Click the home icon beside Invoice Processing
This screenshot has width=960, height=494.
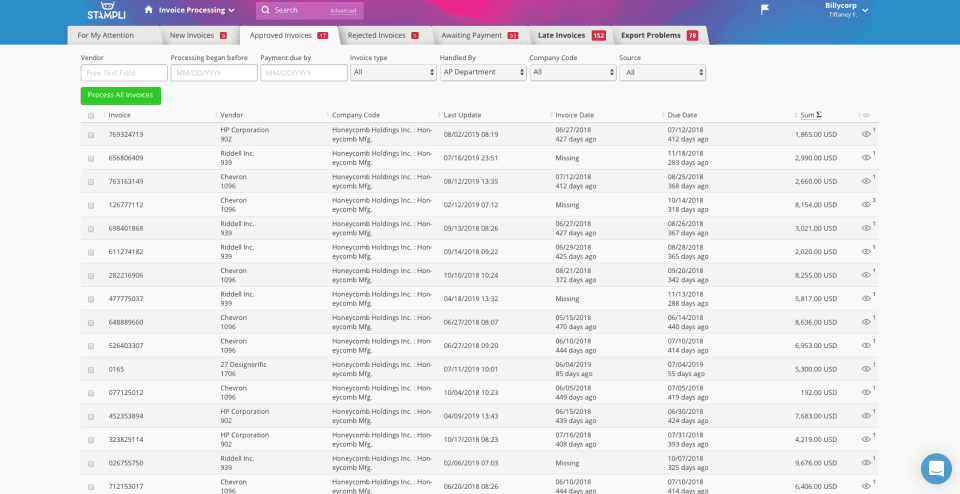pos(149,10)
